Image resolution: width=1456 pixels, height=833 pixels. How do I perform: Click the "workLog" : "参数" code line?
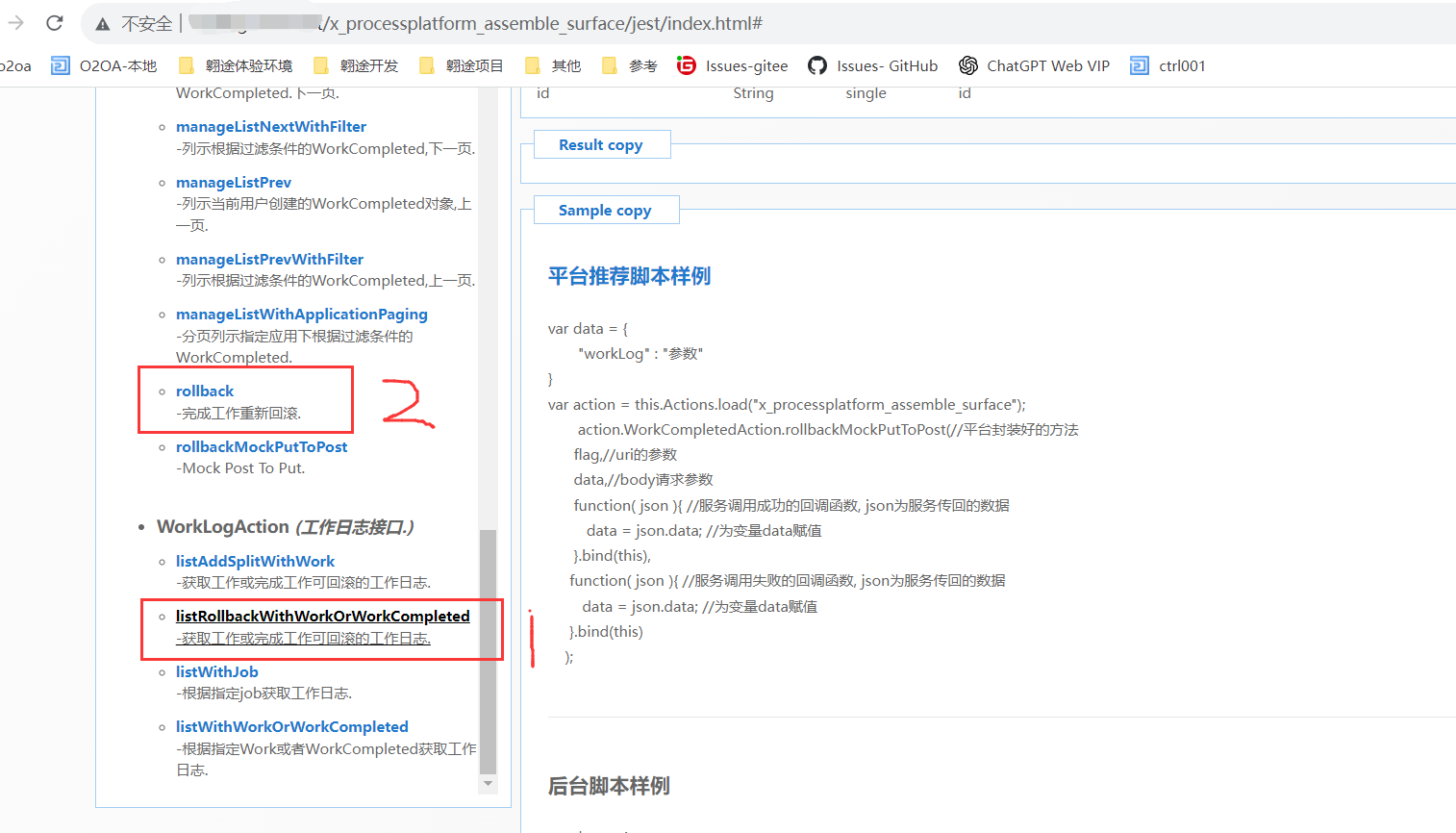point(640,353)
